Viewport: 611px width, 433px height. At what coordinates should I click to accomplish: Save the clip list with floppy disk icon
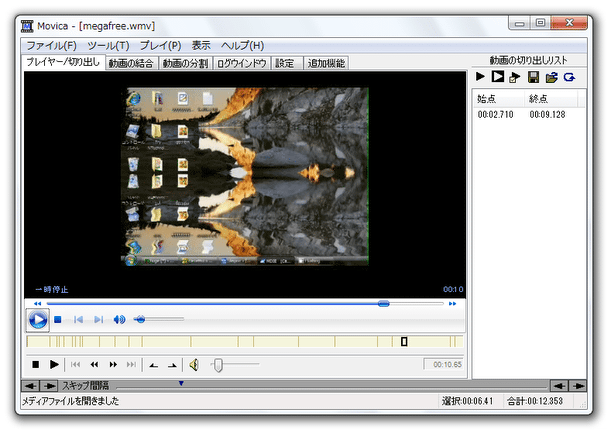[533, 77]
